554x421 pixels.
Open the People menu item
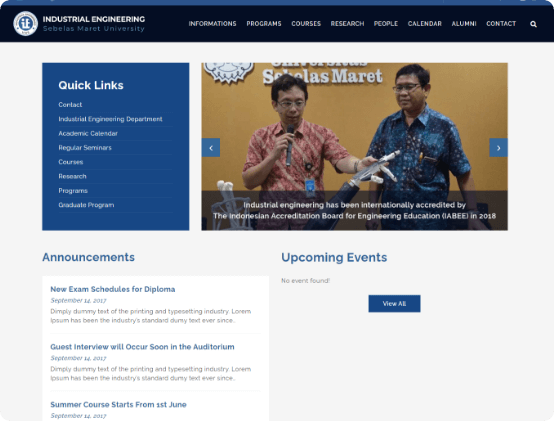[x=386, y=24]
